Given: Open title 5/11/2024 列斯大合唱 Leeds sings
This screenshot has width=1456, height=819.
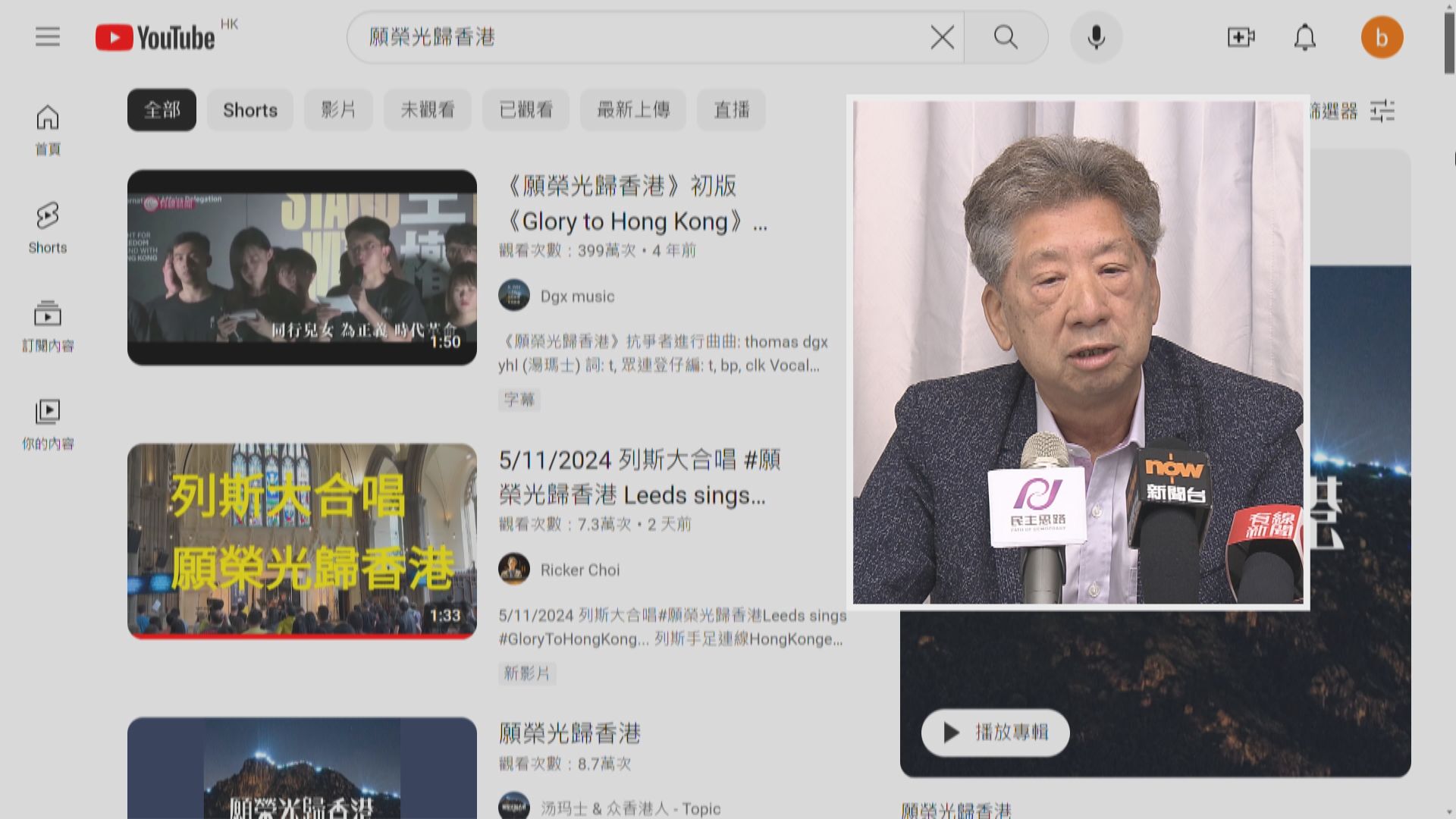Looking at the screenshot, I should [639, 477].
